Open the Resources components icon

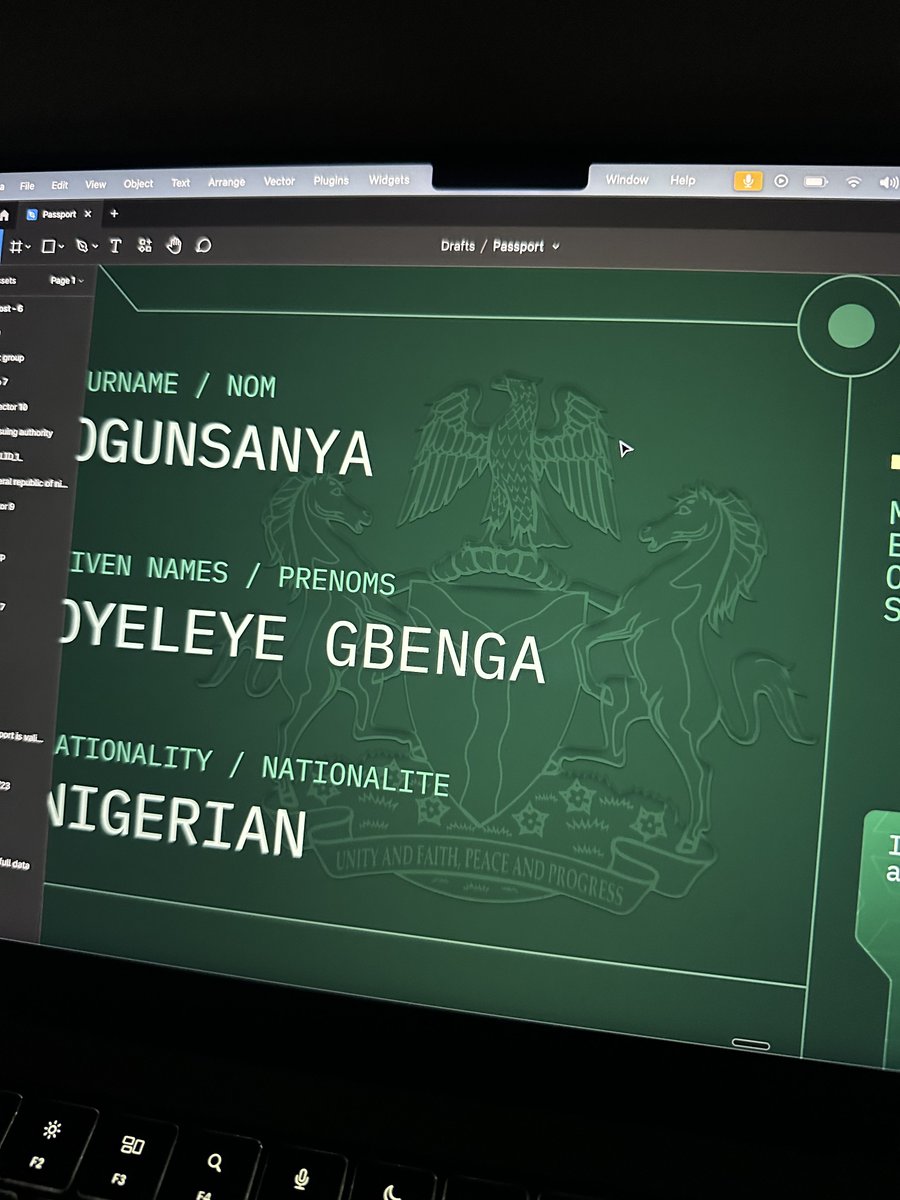144,246
